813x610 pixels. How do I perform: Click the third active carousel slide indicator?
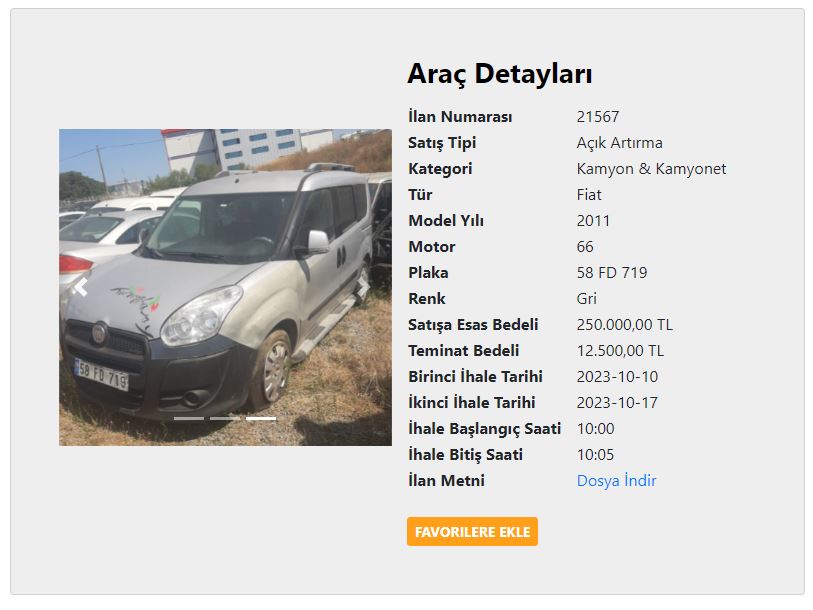click(261, 418)
